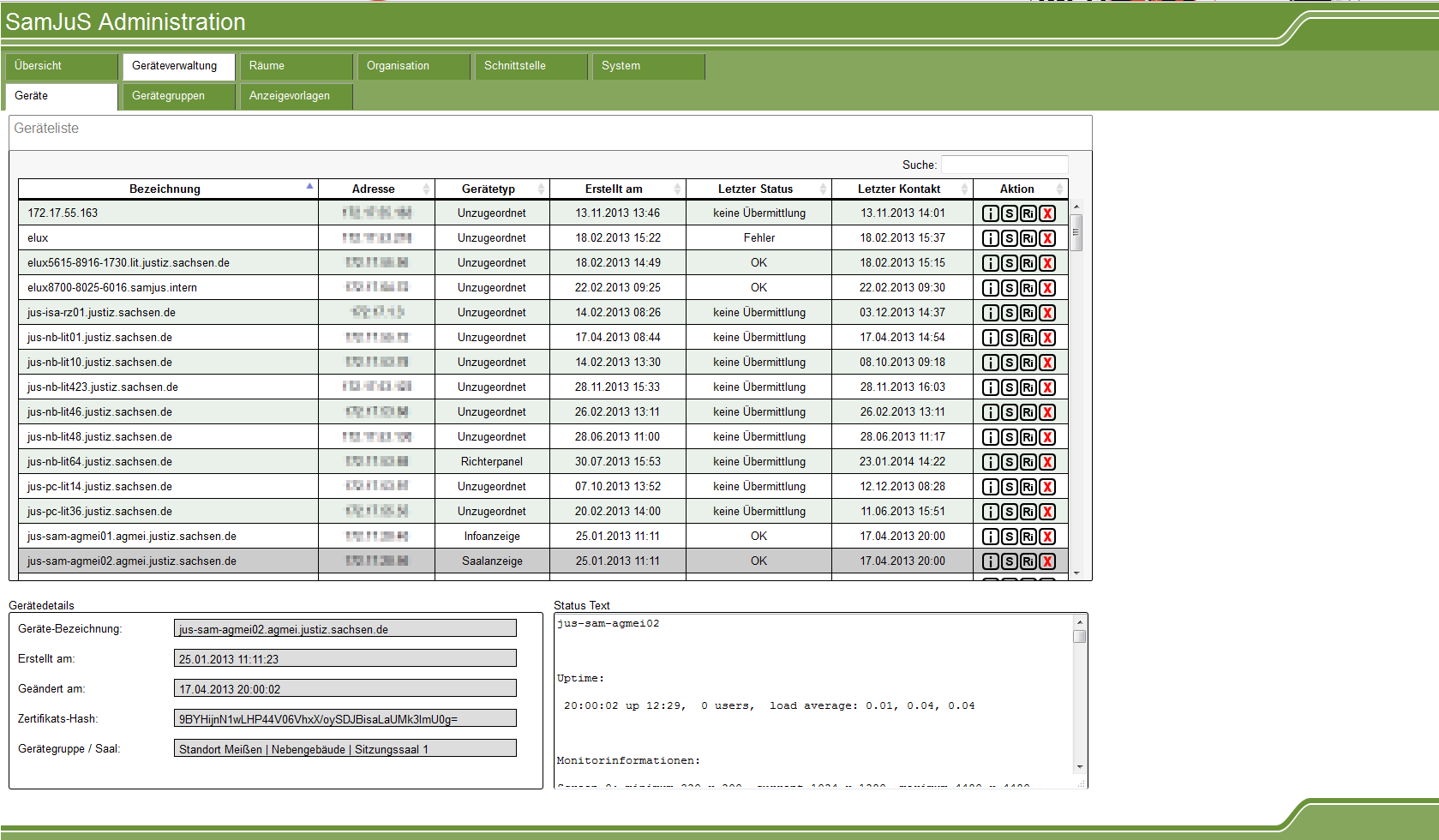Open the System tab
The image size is (1439, 840).
pyautogui.click(x=648, y=66)
